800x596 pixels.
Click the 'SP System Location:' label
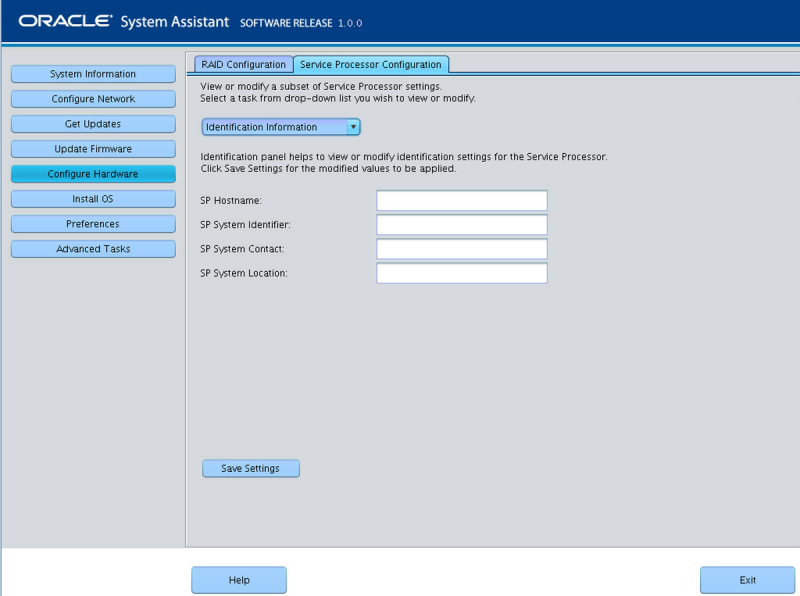243,274
